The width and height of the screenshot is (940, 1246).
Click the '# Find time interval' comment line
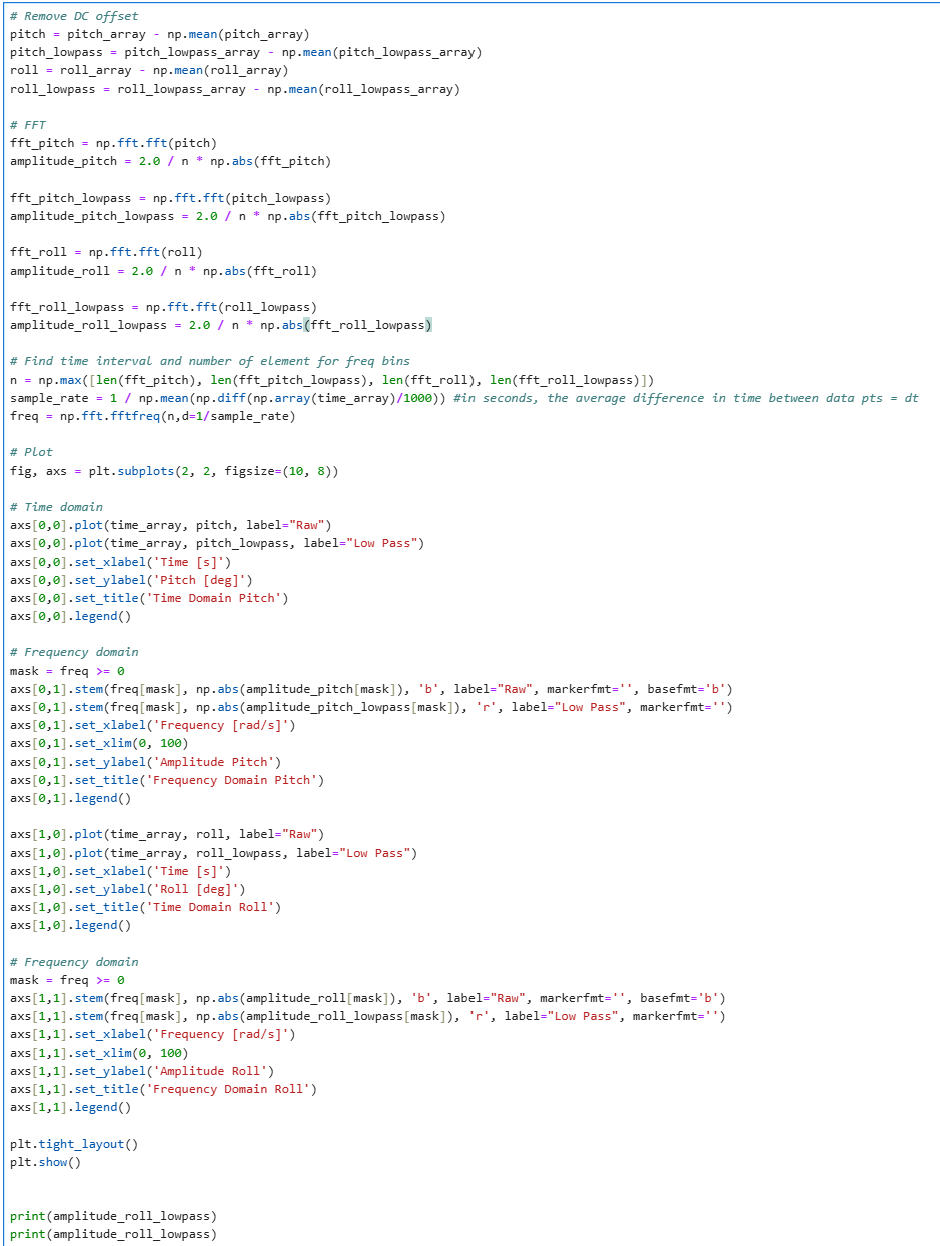210,361
